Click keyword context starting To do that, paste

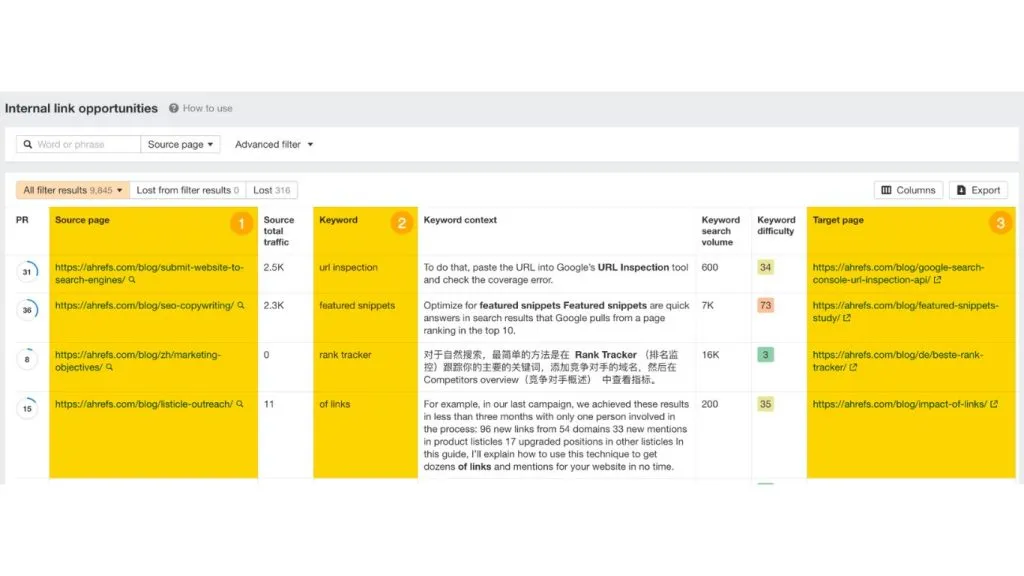(556, 274)
